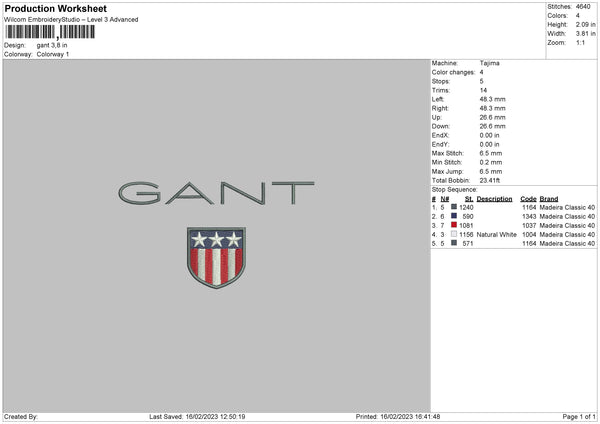
Task: Click the stitch count 1081 in row 3
Action: 466,225
